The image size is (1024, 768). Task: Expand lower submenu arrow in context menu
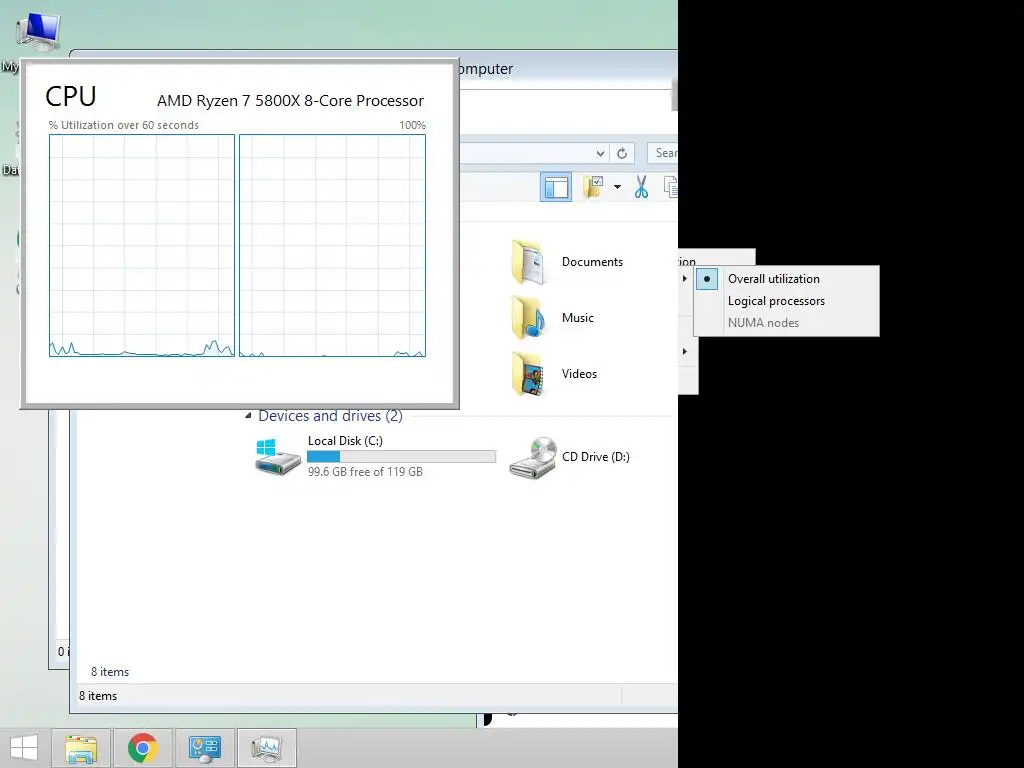pyautogui.click(x=684, y=351)
